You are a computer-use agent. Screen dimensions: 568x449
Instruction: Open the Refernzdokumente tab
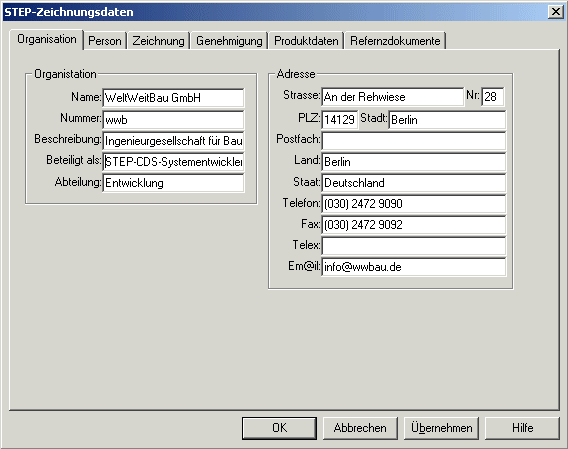click(x=395, y=41)
